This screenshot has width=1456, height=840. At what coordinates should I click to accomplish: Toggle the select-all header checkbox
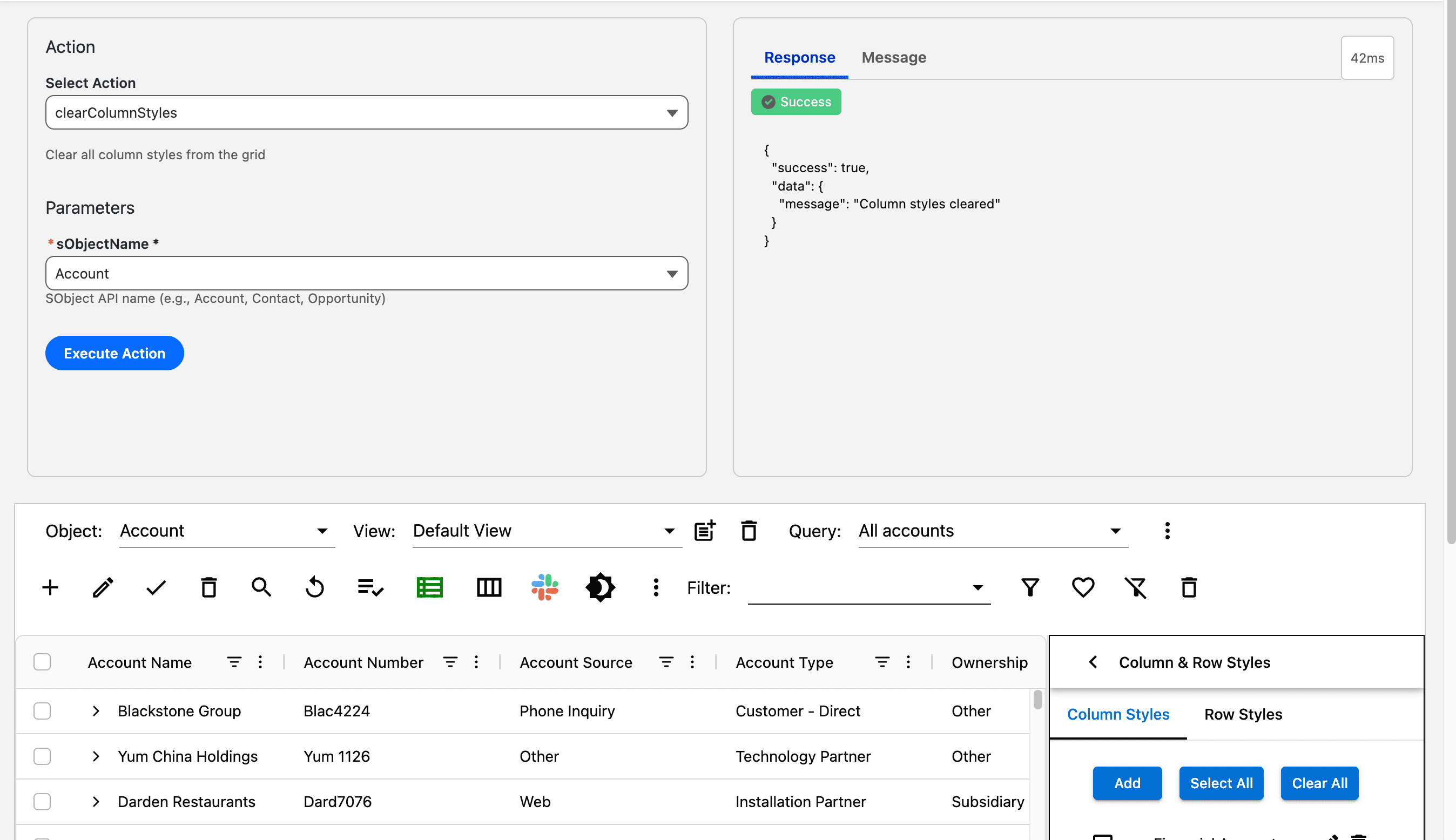coord(42,662)
